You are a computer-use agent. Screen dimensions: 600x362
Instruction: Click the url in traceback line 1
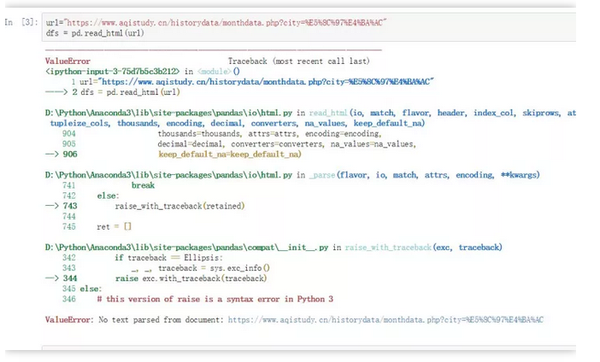266,82
